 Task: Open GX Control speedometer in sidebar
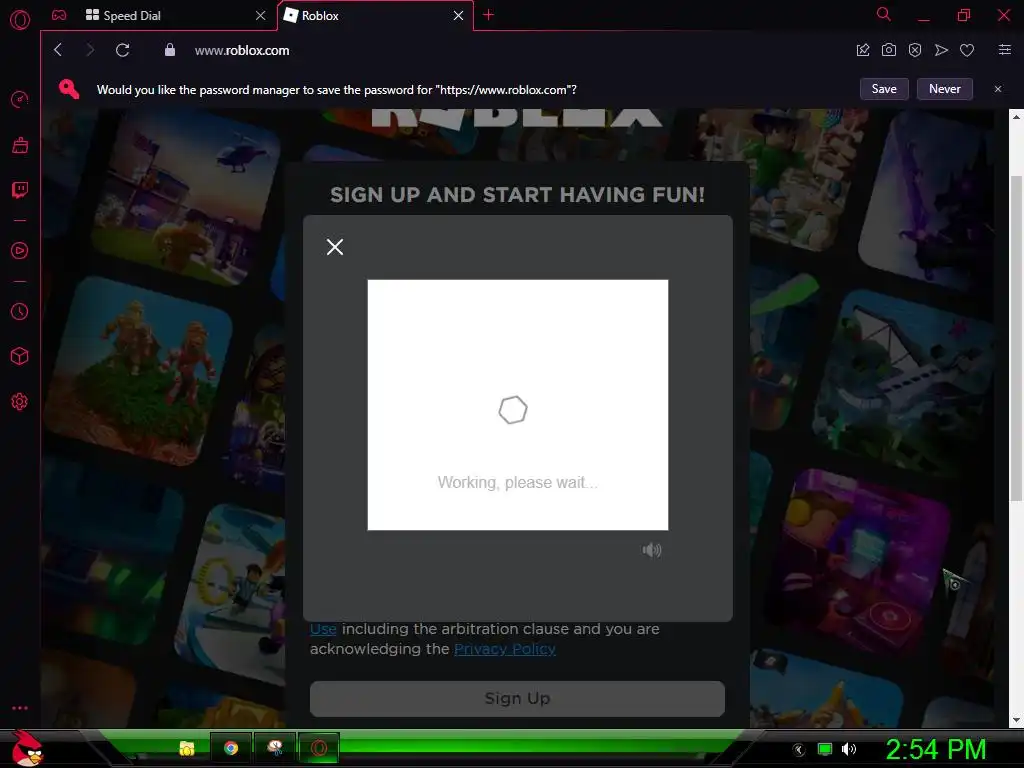[x=20, y=99]
